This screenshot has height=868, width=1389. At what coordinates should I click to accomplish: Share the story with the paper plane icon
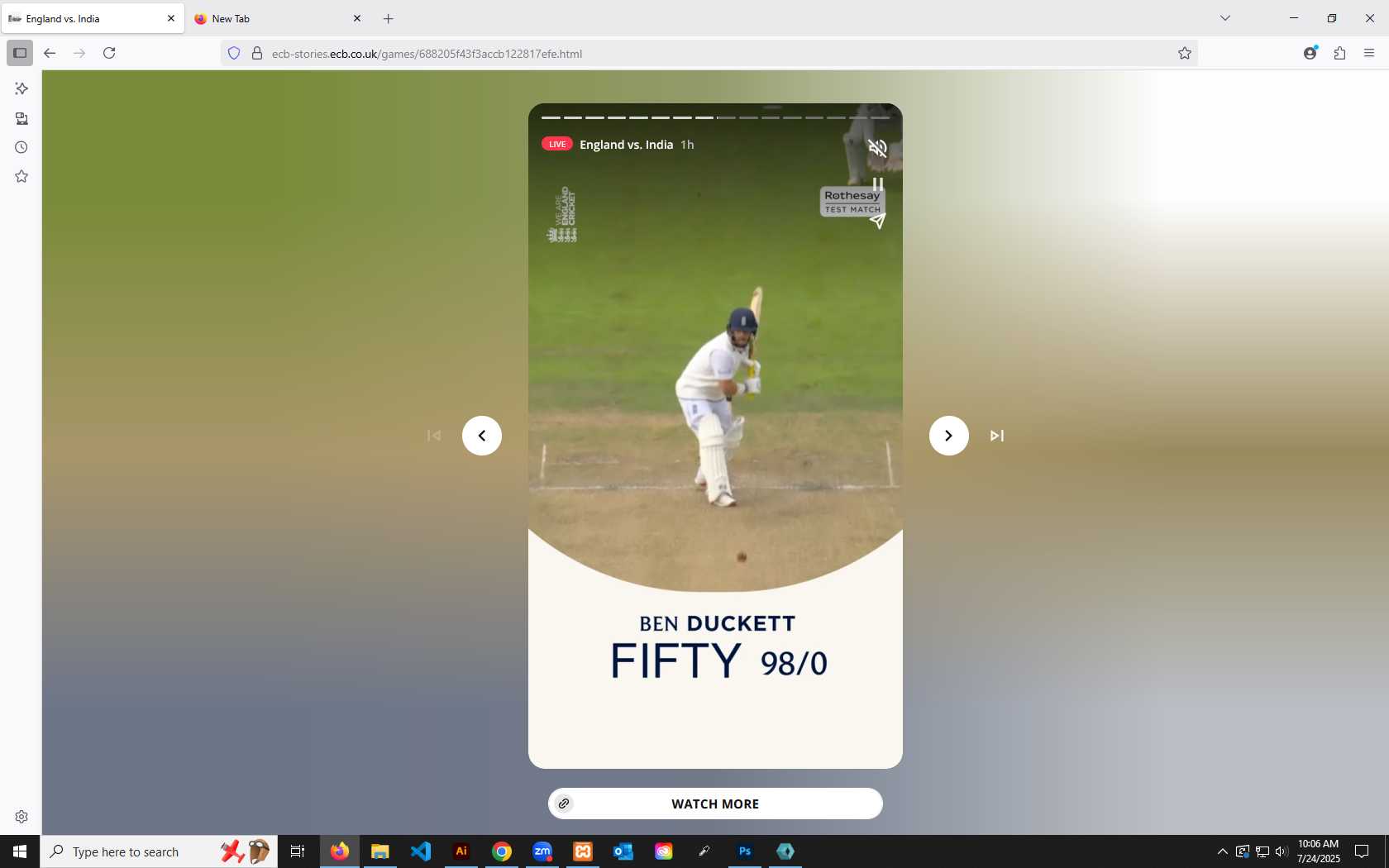(877, 221)
